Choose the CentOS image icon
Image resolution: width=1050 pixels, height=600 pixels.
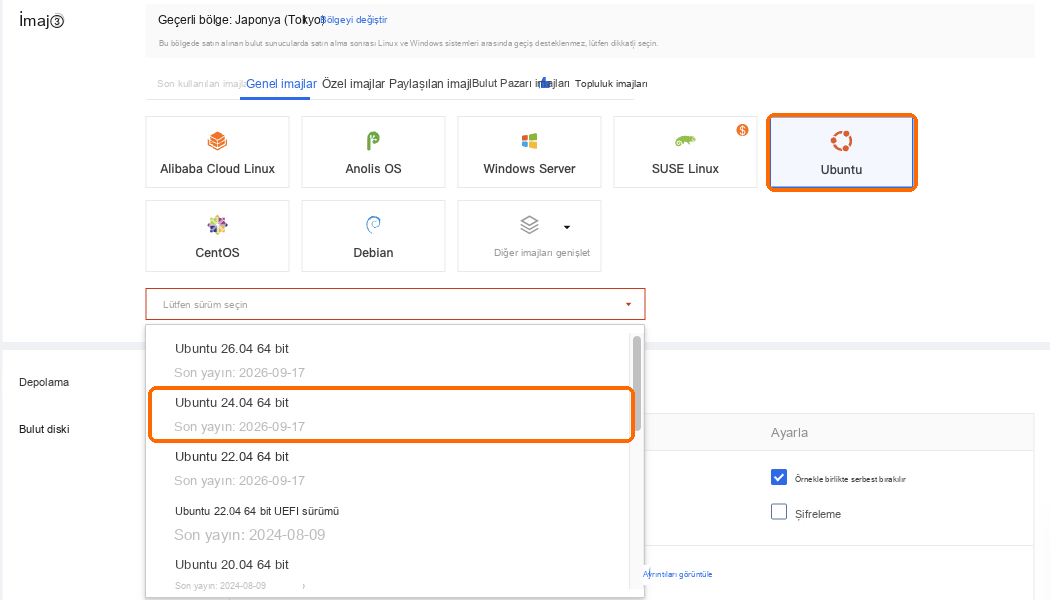point(218,225)
